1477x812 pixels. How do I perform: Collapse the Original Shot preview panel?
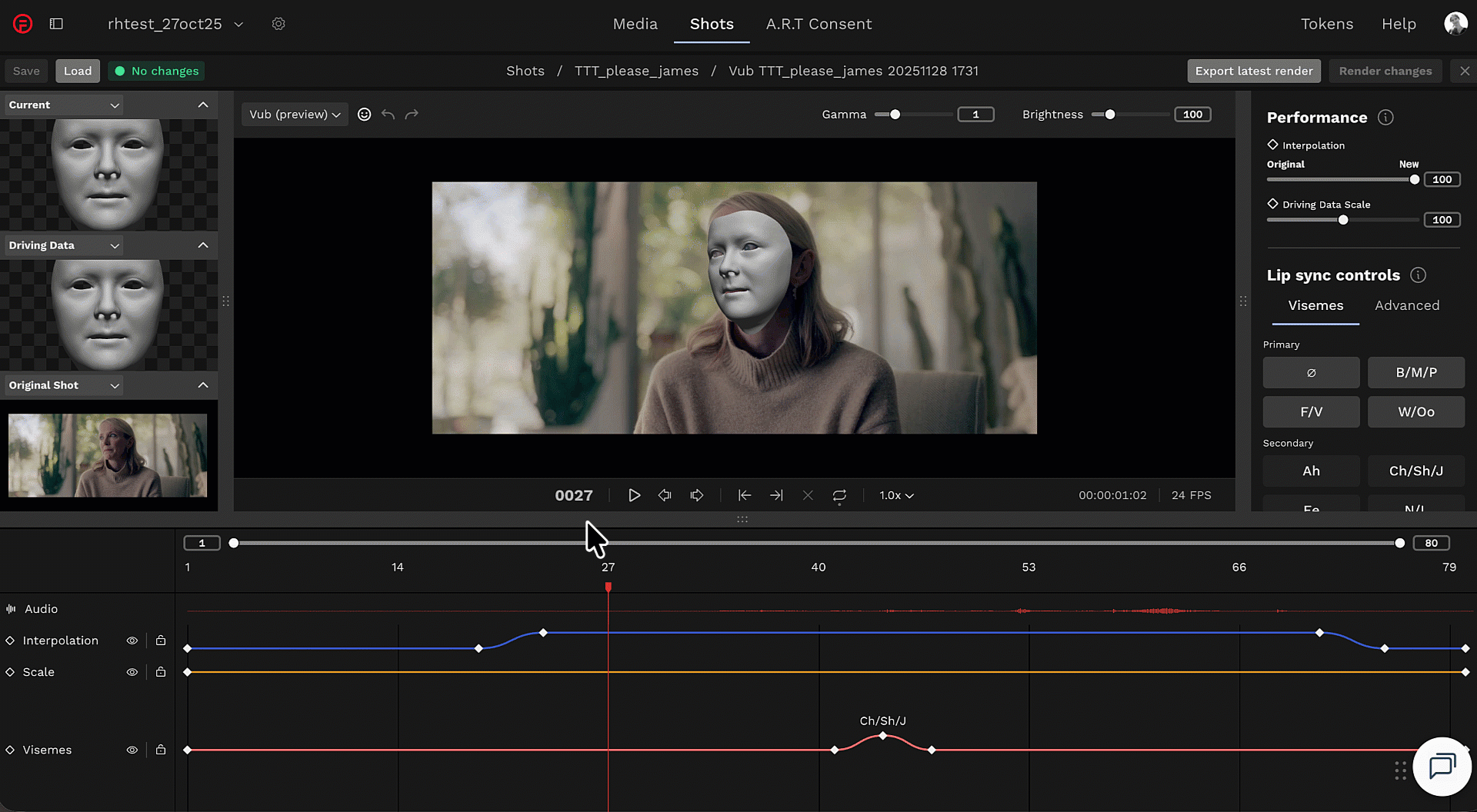coord(203,385)
